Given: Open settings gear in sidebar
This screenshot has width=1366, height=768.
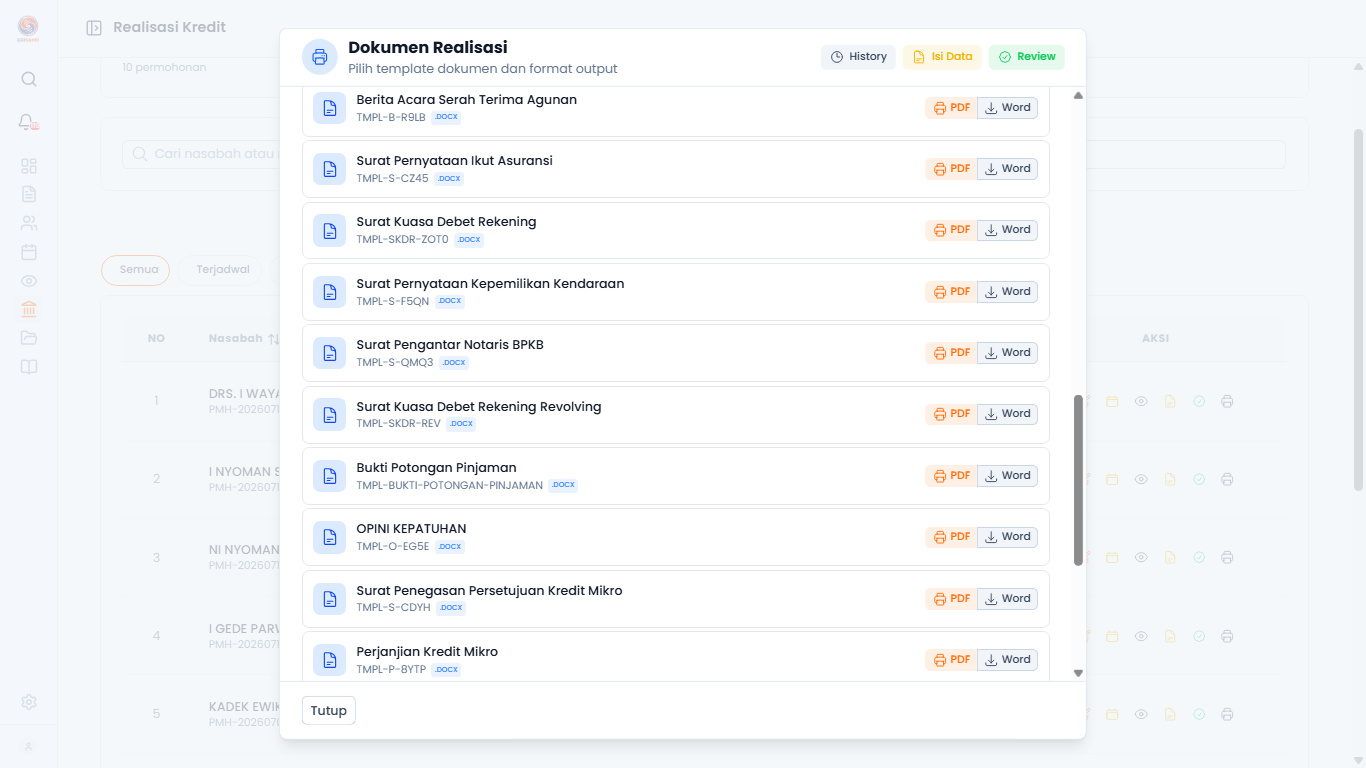Looking at the screenshot, I should click(x=29, y=702).
